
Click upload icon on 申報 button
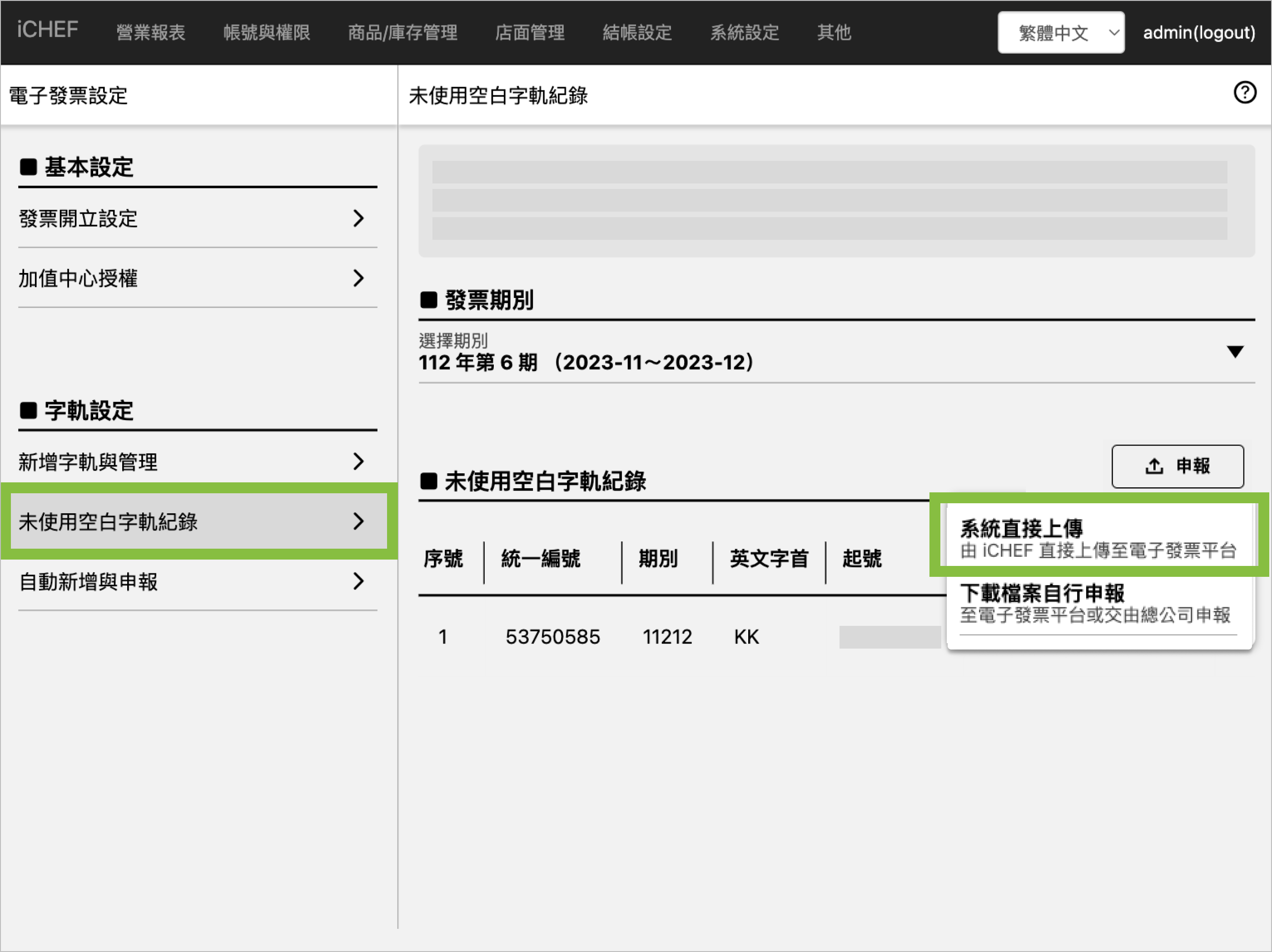coord(1153,466)
